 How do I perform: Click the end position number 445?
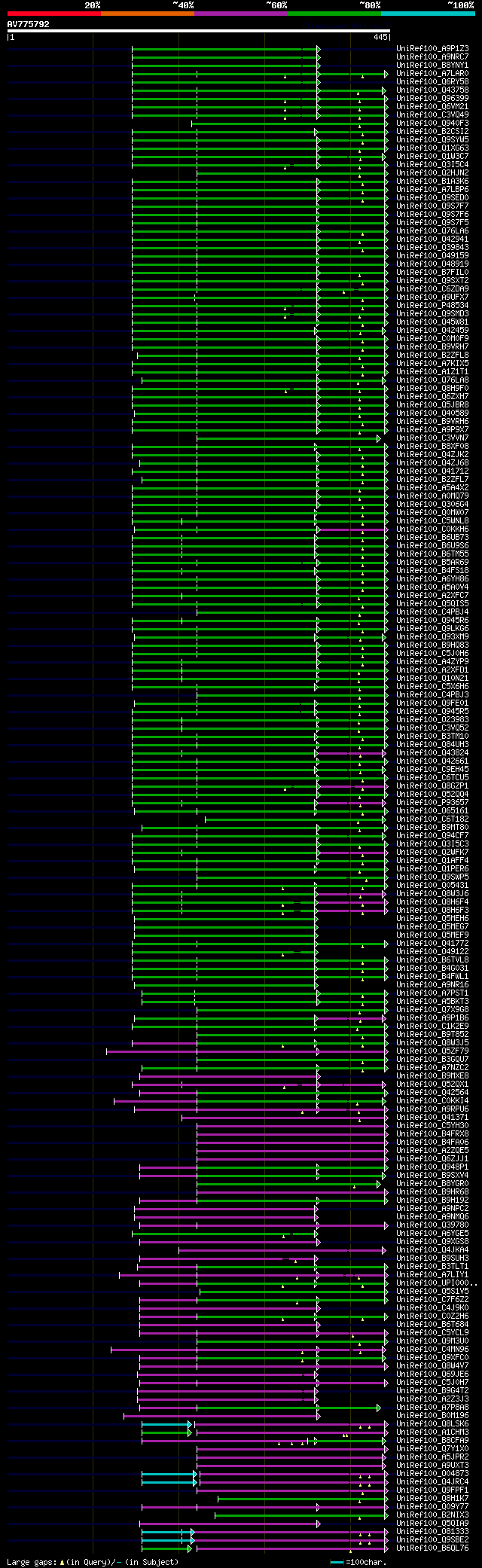(380, 37)
